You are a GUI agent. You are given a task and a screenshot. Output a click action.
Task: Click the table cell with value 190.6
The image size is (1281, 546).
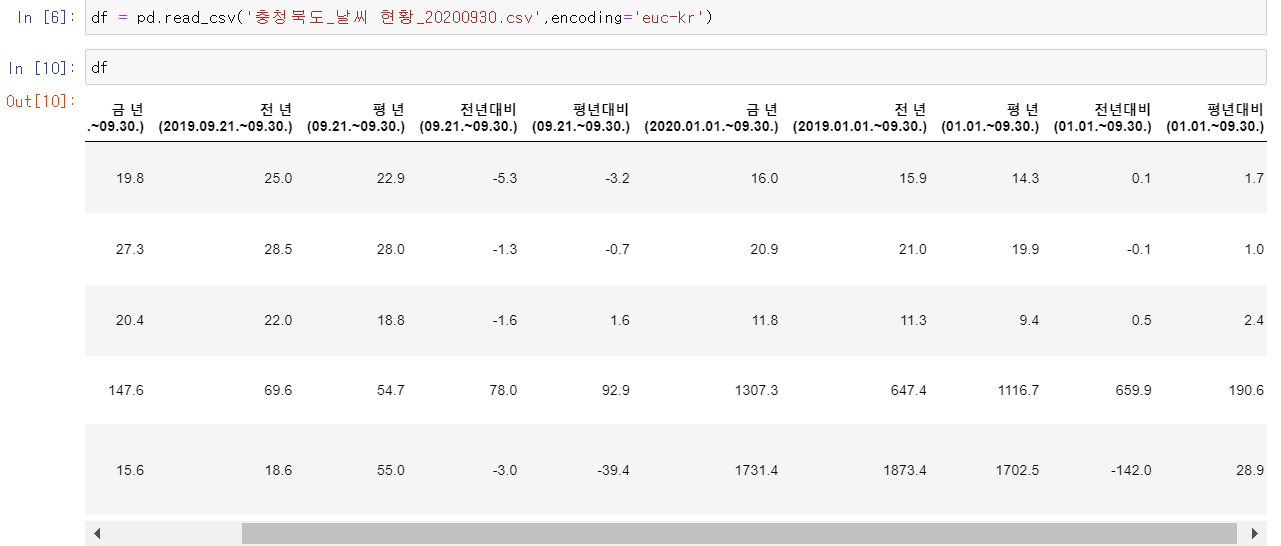(1245, 390)
